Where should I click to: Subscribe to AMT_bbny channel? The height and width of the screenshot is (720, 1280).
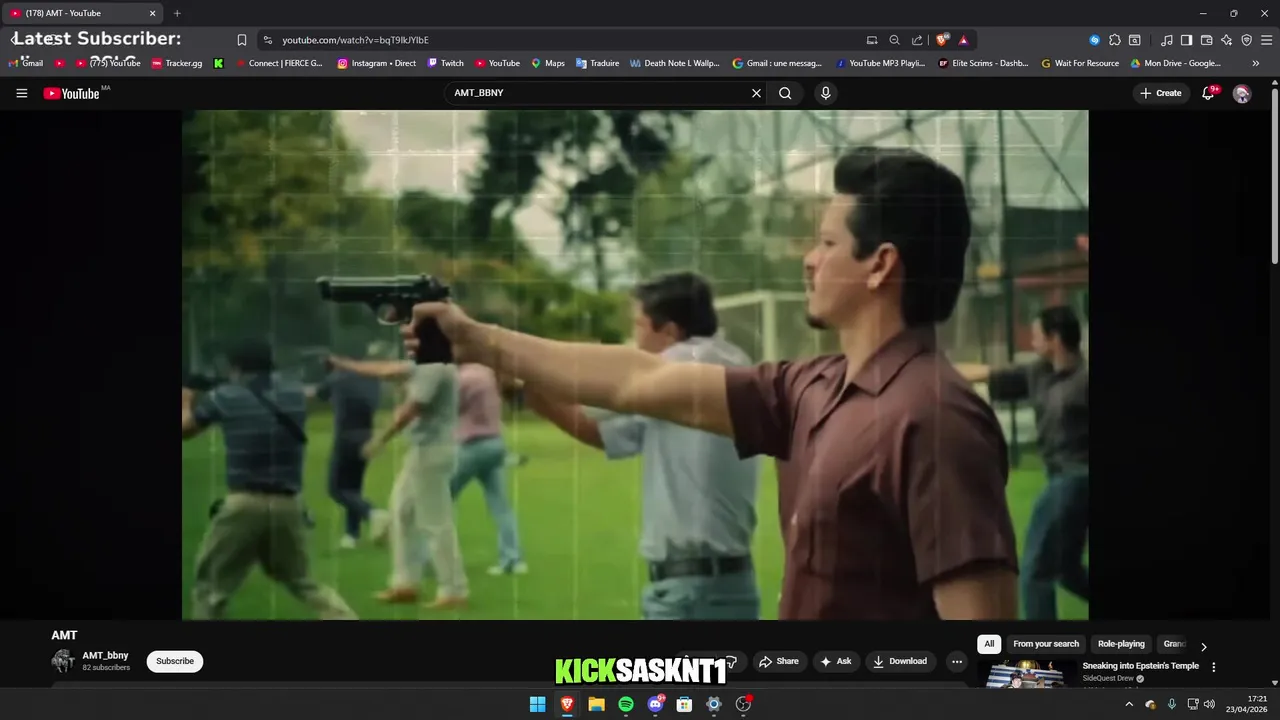175,661
